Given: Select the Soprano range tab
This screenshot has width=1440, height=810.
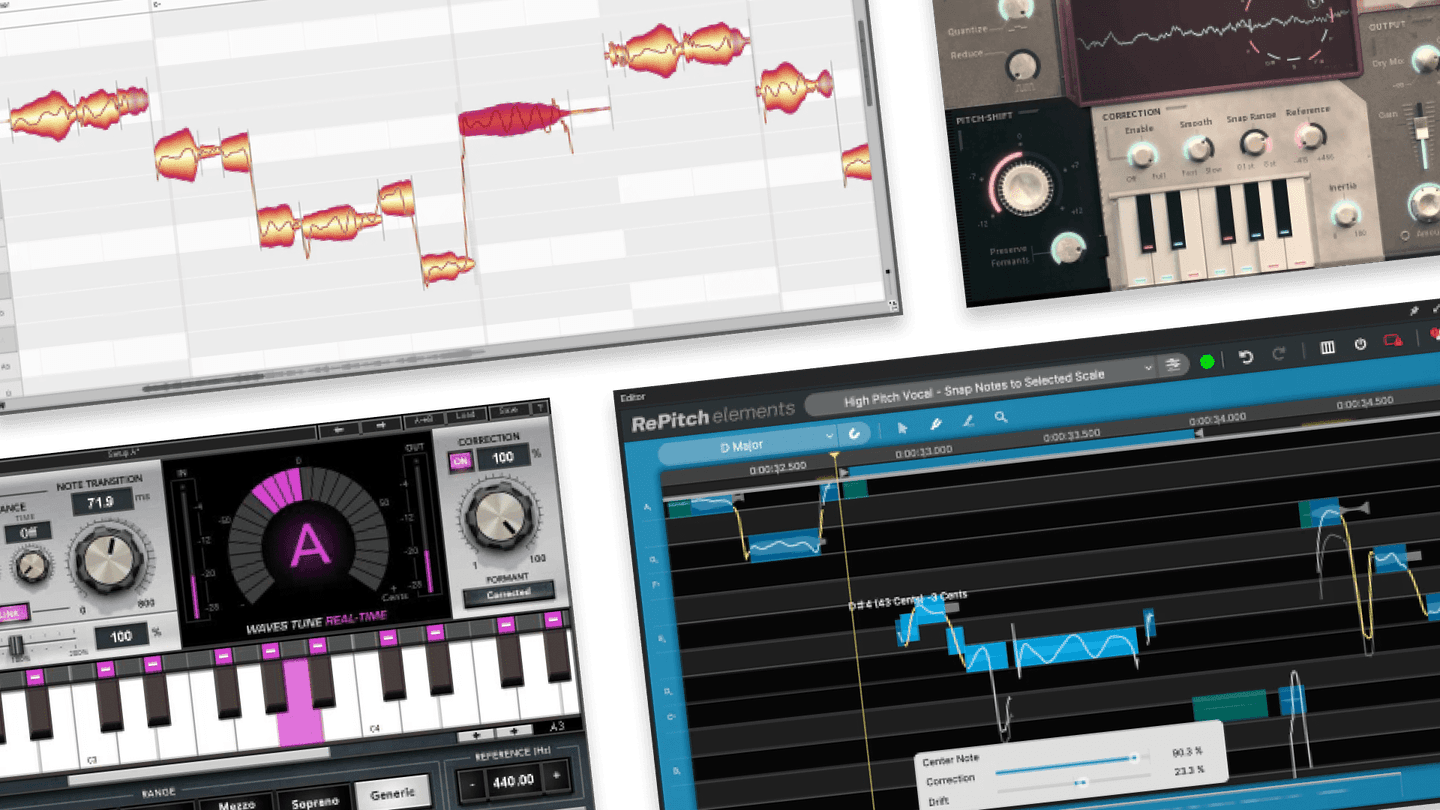Looking at the screenshot, I should pos(315,800).
